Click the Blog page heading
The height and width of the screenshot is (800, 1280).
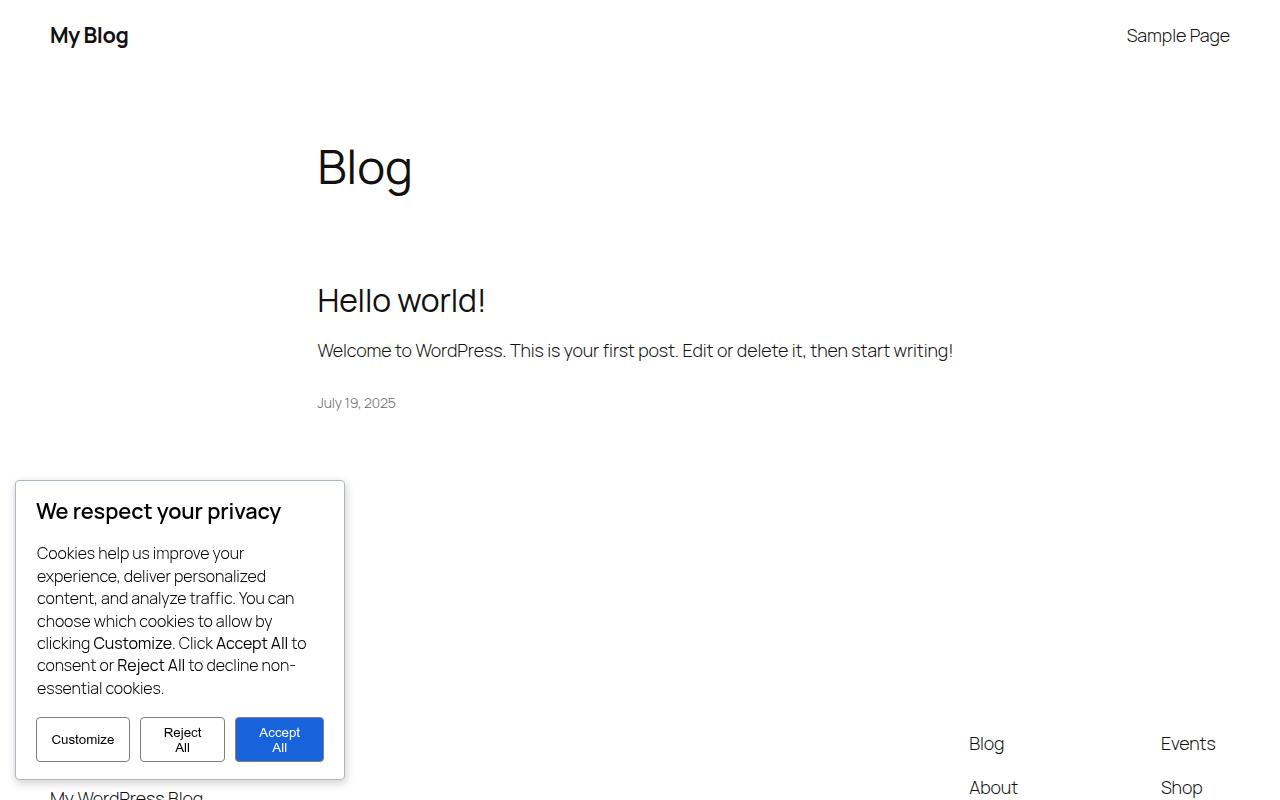pyautogui.click(x=365, y=167)
